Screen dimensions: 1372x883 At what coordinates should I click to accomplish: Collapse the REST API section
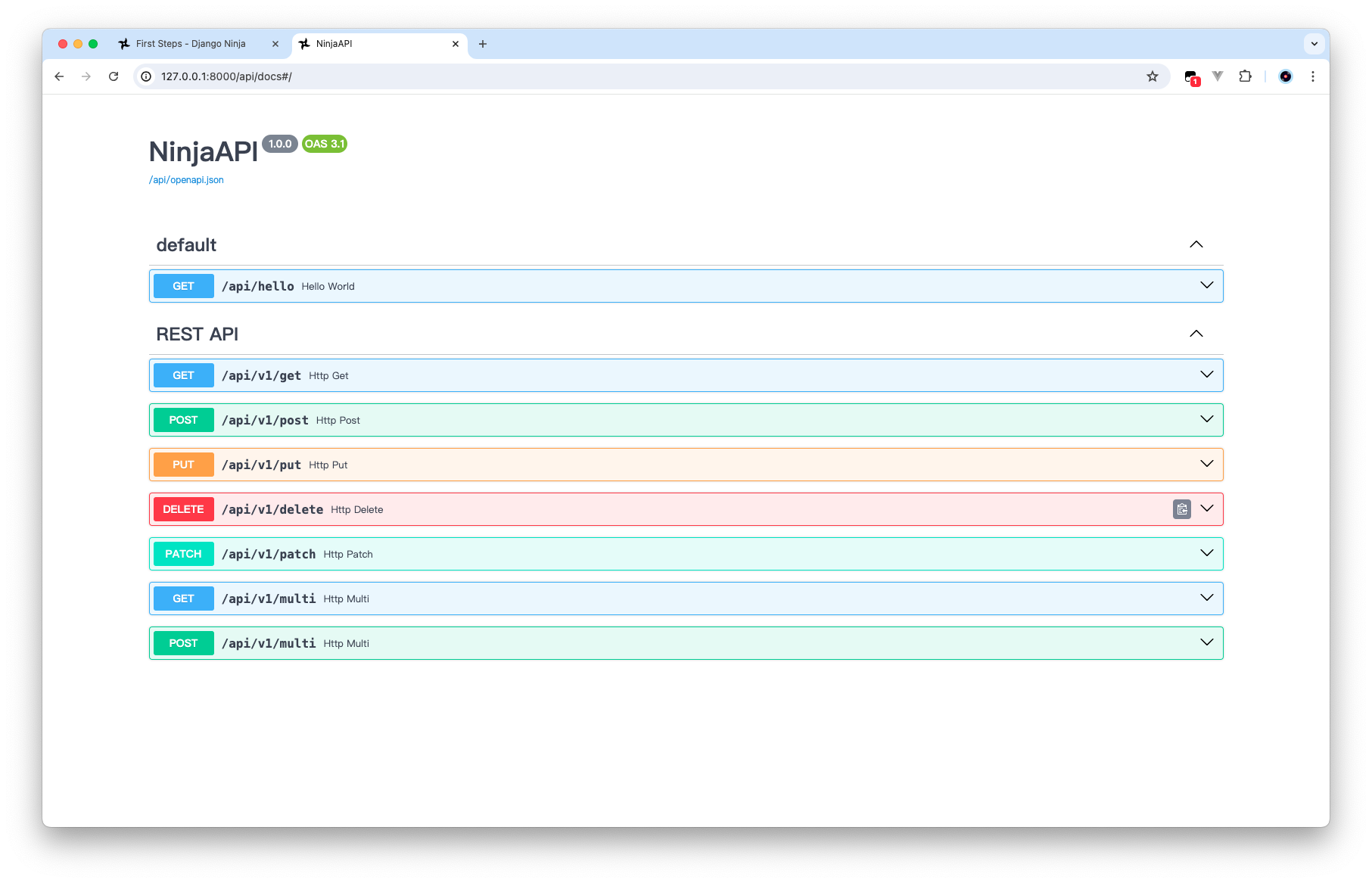pyautogui.click(x=1196, y=334)
